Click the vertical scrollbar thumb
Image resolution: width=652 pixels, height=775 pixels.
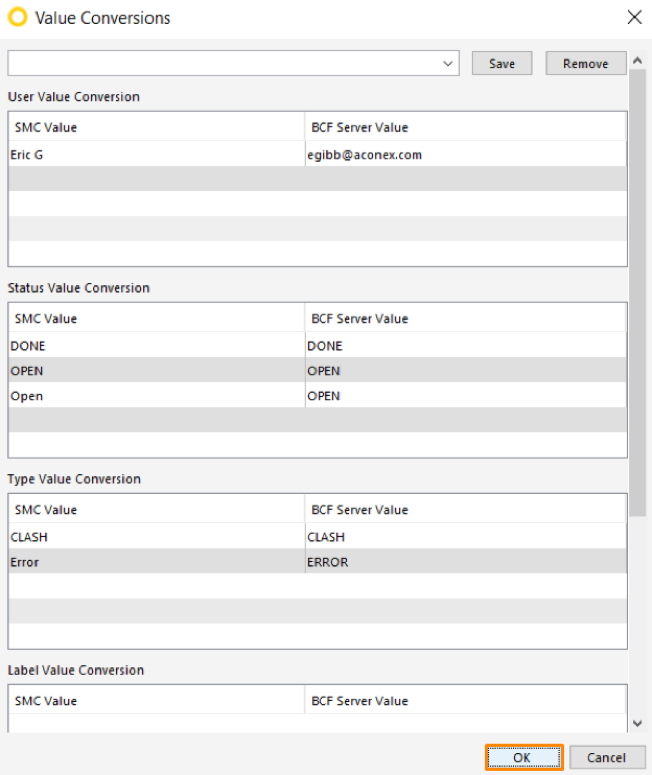tap(638, 293)
